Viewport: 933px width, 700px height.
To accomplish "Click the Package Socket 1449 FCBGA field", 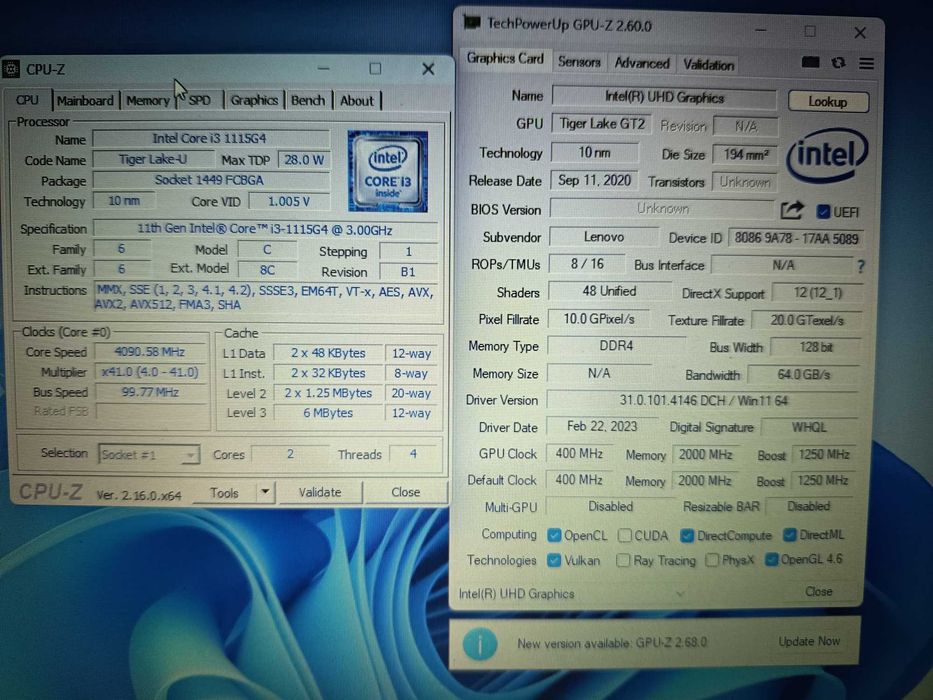I will click(211, 180).
